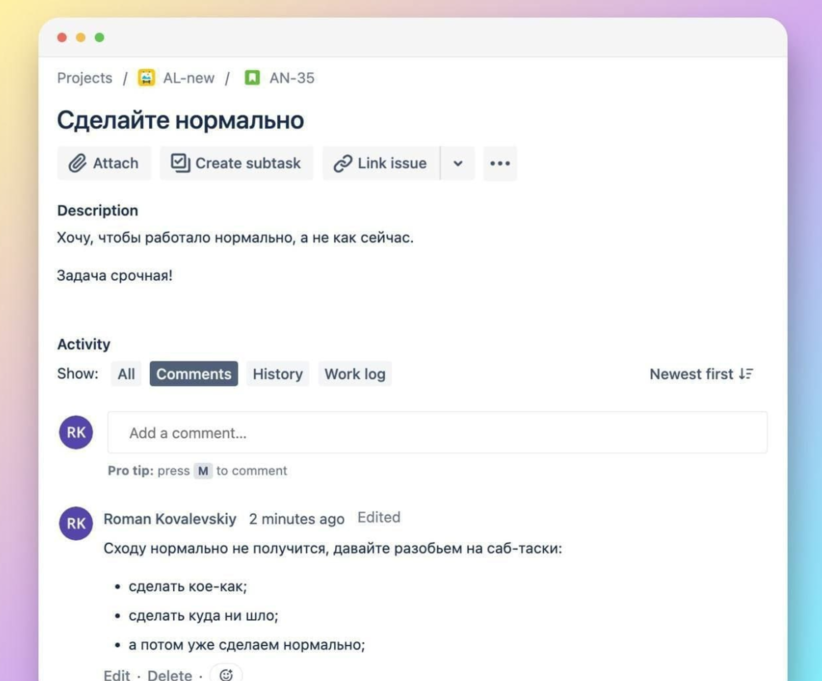Open the AL-new project breadcrumb link
The width and height of the screenshot is (822, 681).
pyautogui.click(x=189, y=78)
